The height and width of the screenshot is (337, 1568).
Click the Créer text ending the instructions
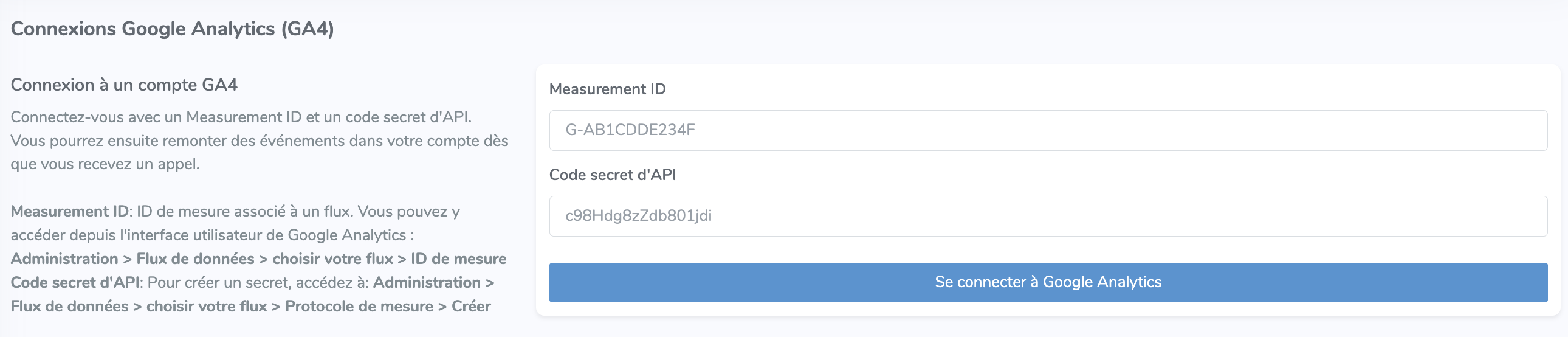[471, 307]
